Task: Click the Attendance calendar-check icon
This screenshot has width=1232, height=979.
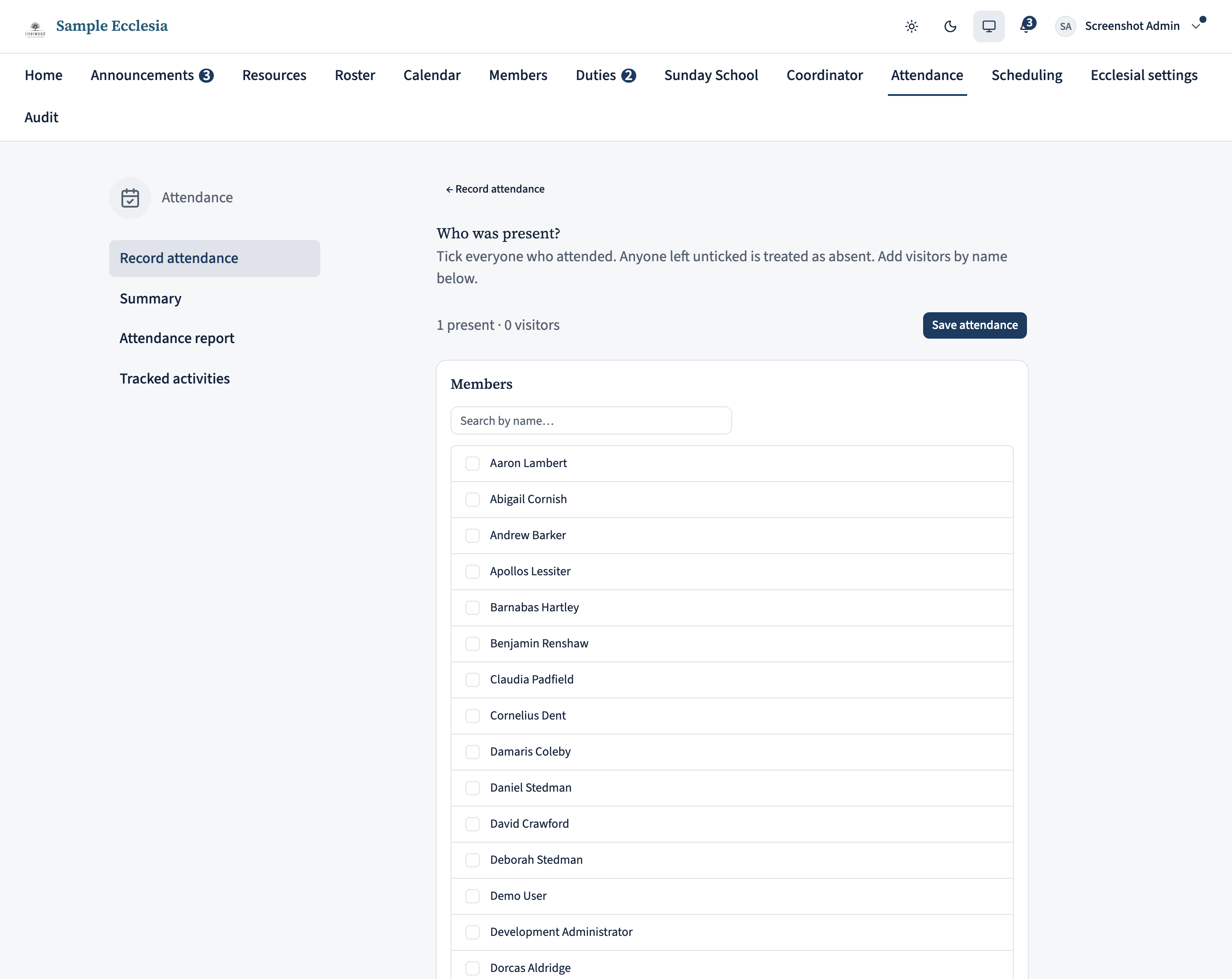Action: pos(130,197)
